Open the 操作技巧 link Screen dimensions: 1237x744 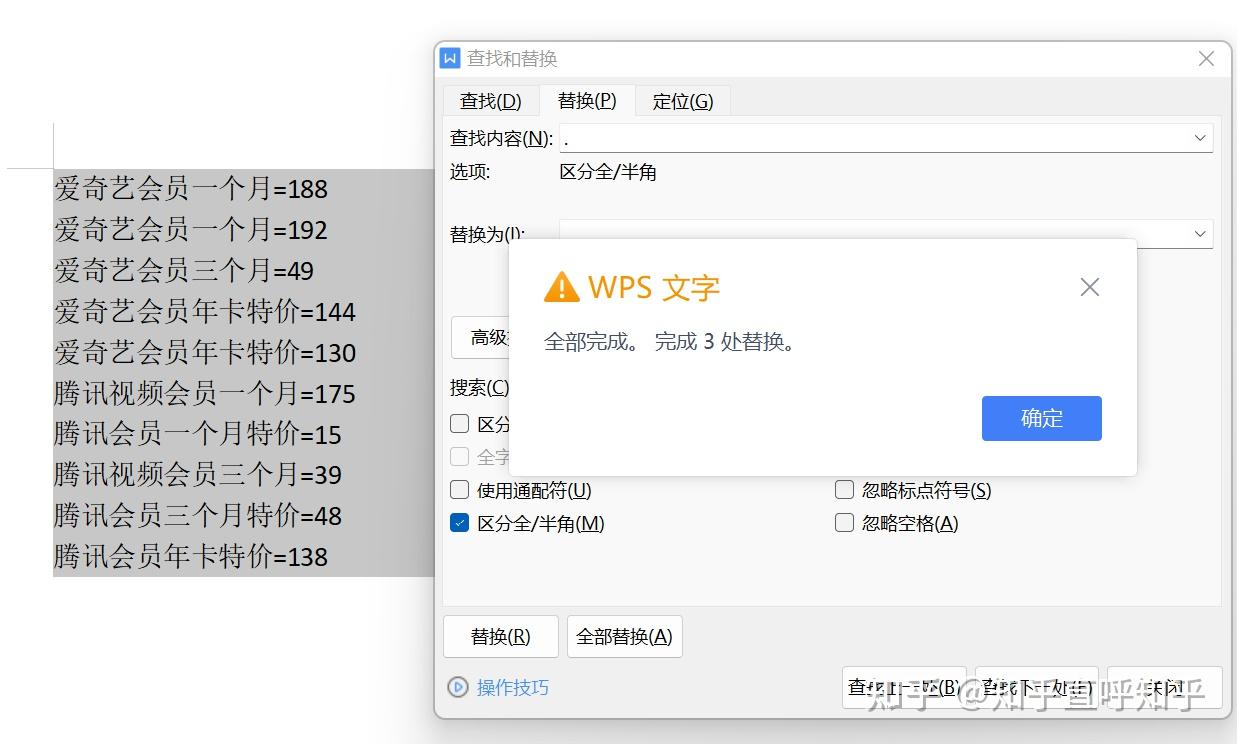click(x=513, y=687)
